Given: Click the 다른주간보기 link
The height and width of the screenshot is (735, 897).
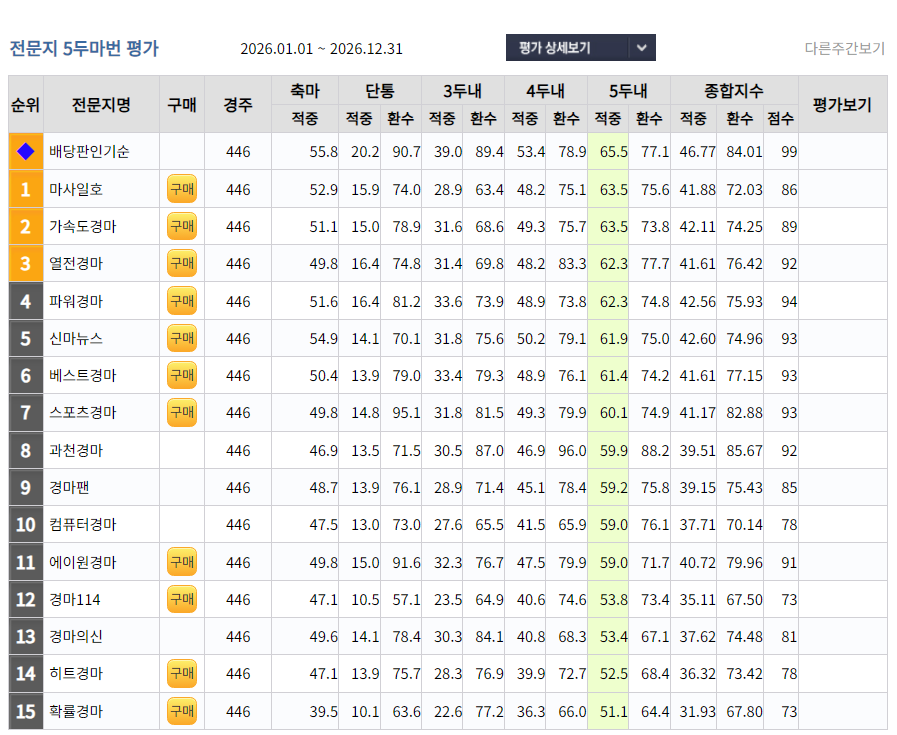Looking at the screenshot, I should click(844, 49).
